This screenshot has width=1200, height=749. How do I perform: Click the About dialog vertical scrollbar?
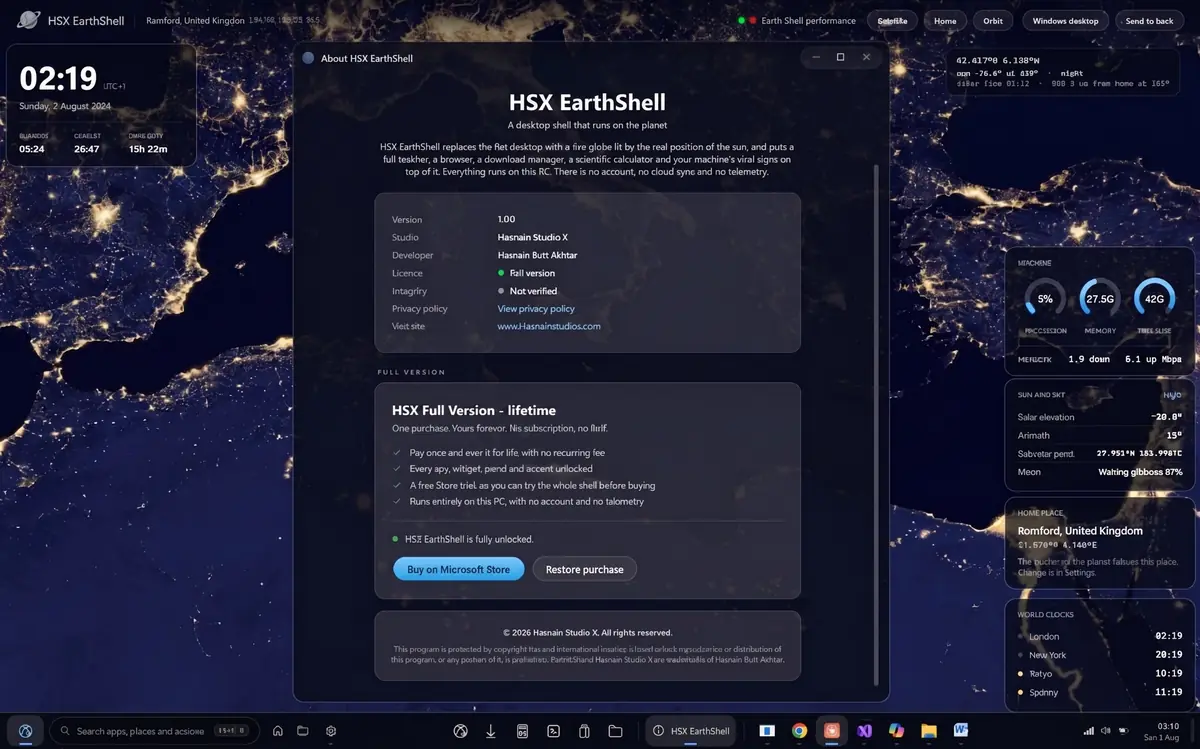(x=877, y=425)
